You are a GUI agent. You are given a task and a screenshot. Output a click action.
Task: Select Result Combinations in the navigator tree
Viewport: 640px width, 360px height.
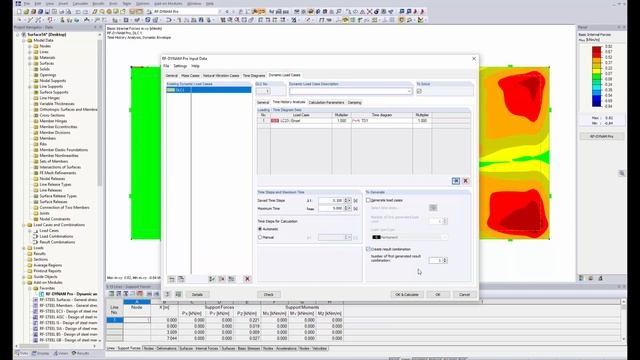[57, 242]
